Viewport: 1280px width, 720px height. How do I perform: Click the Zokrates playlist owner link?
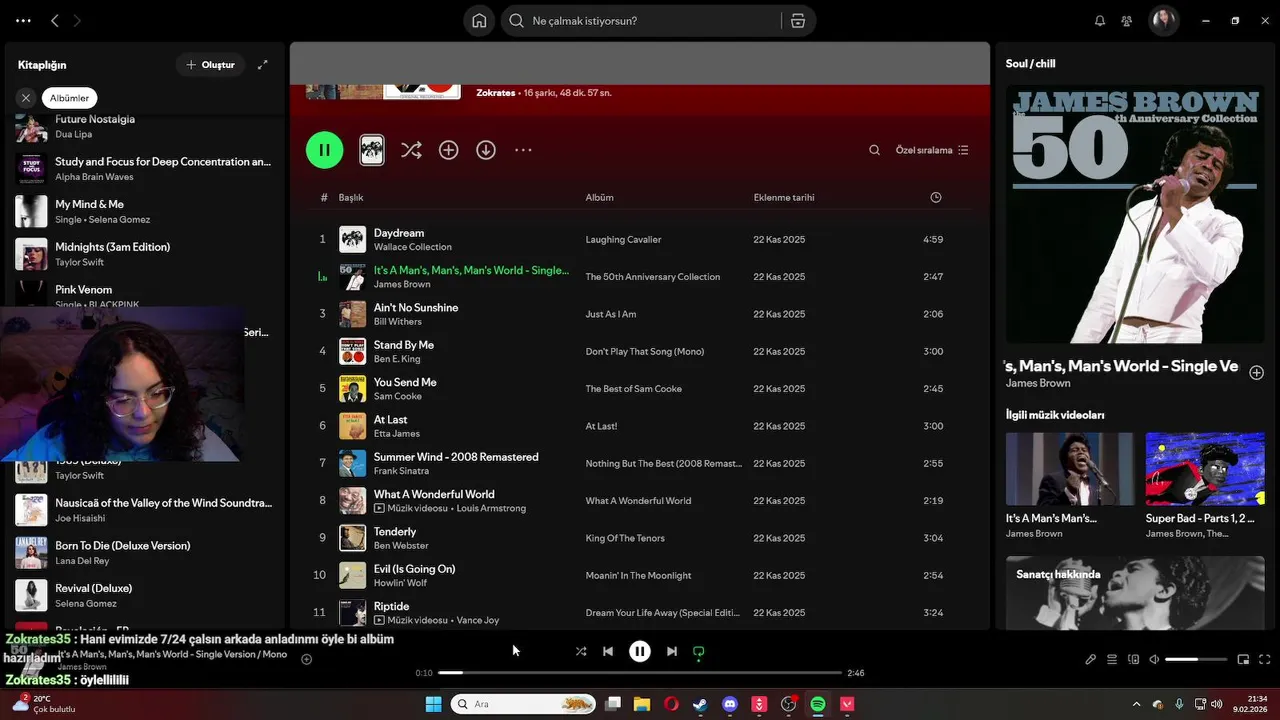coord(496,93)
